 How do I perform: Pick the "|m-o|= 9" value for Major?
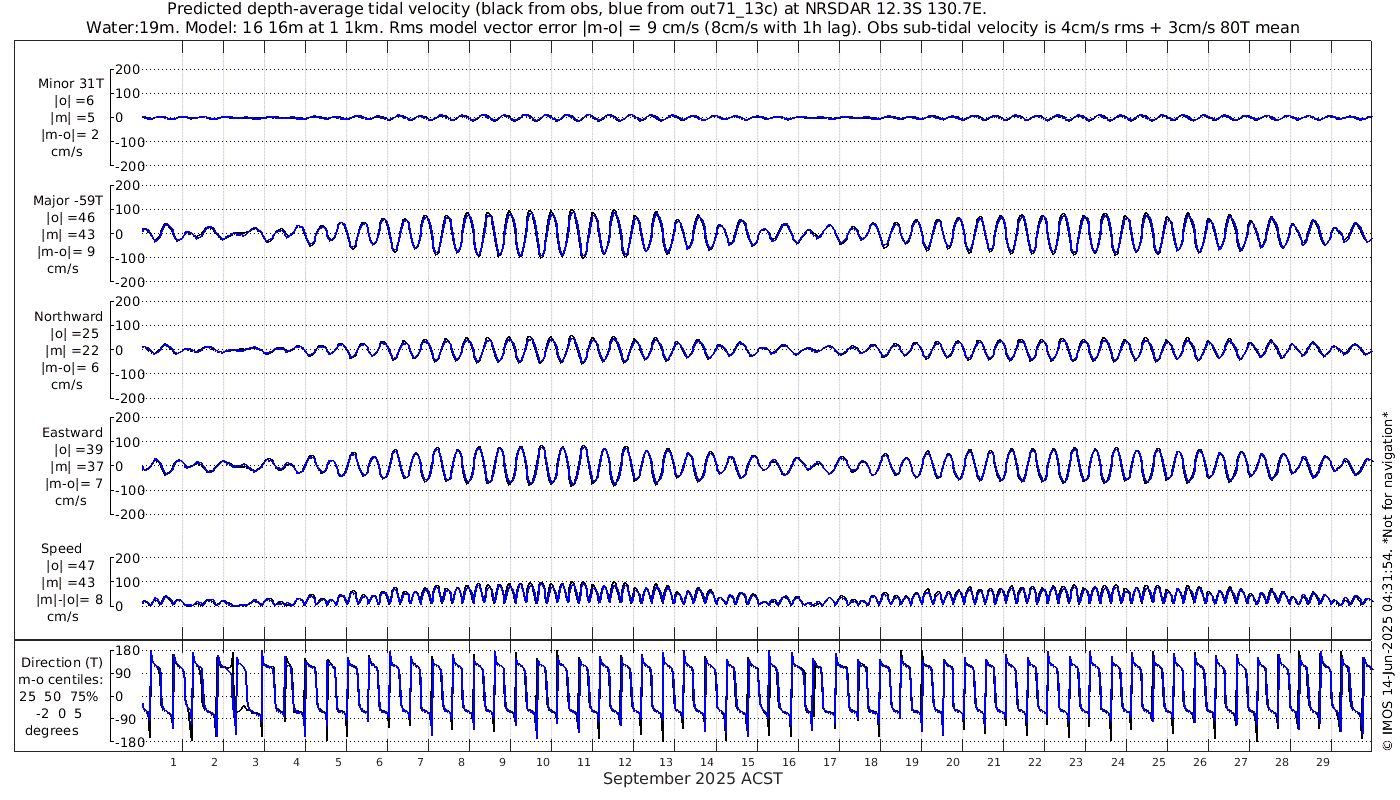tap(68, 251)
